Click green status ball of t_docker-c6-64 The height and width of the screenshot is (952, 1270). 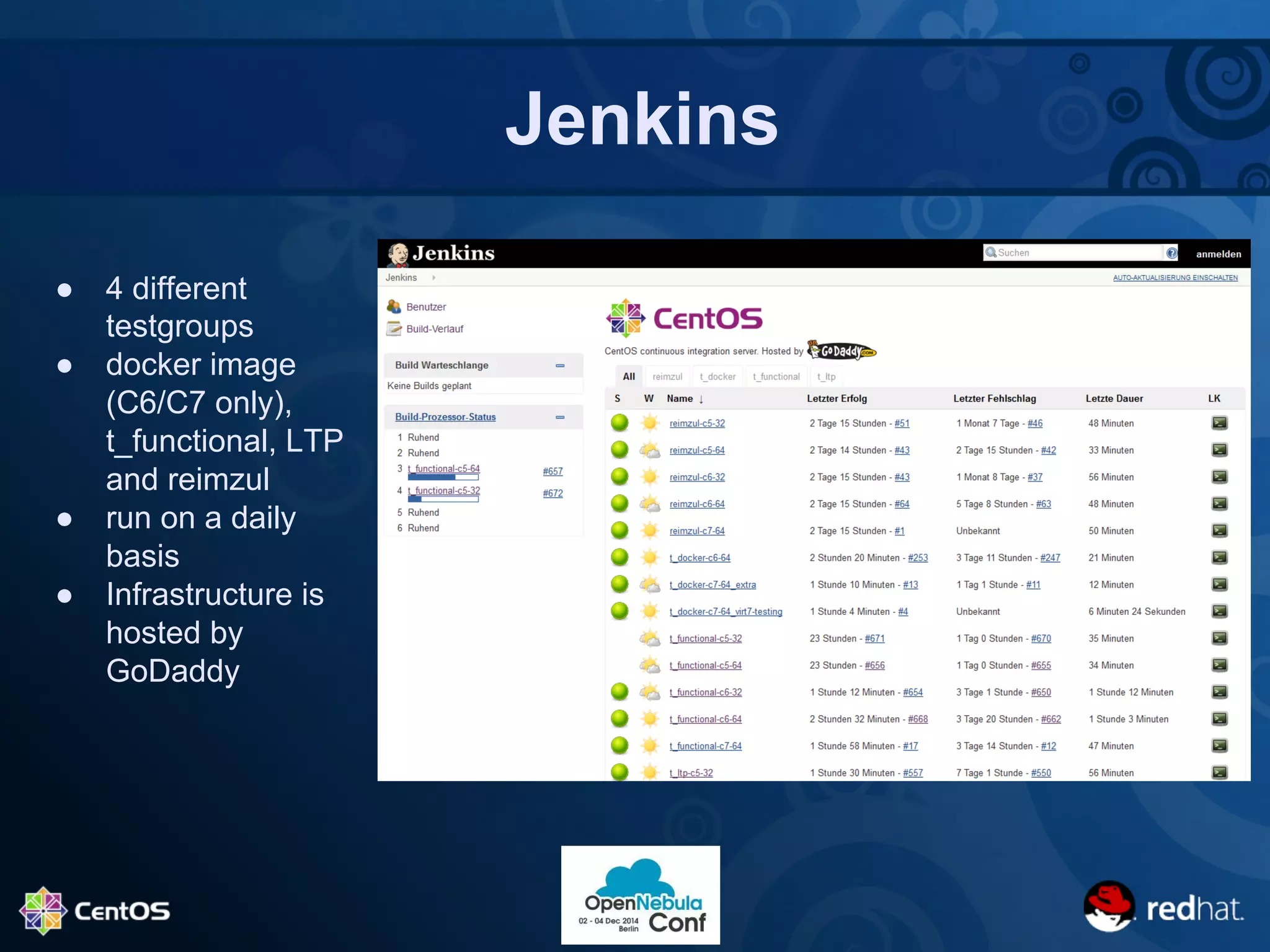[x=619, y=557]
